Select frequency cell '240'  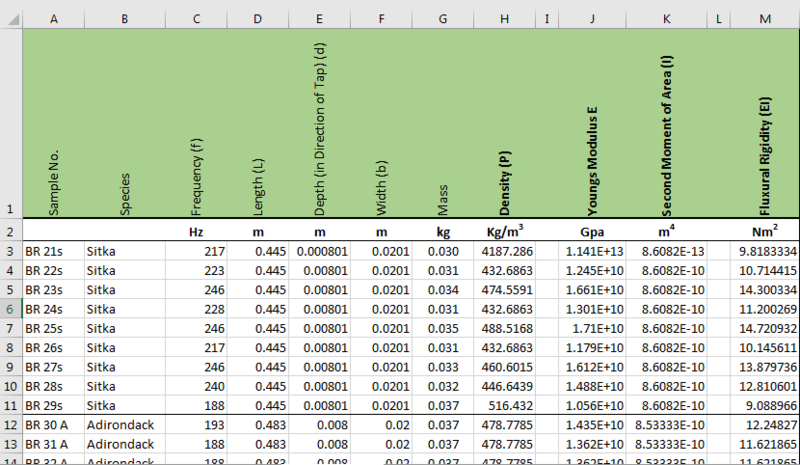(196, 386)
